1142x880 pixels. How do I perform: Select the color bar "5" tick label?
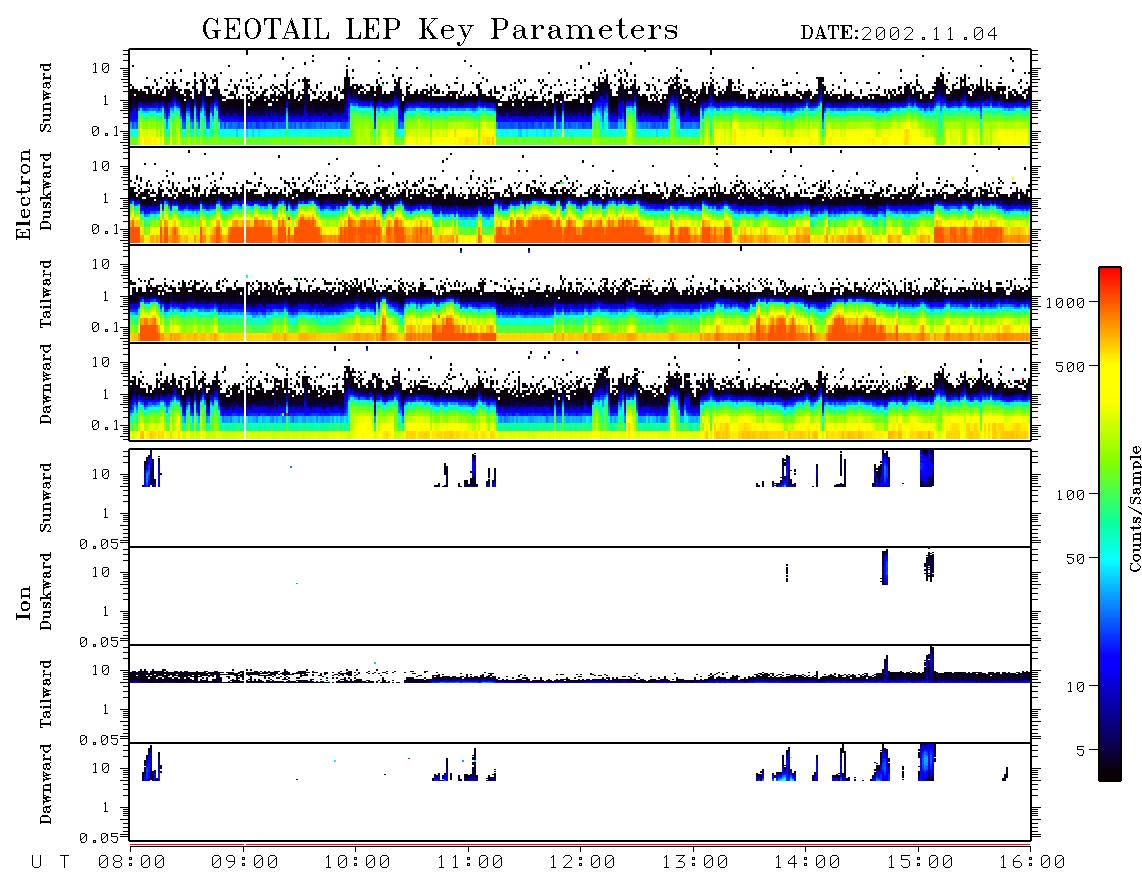pyautogui.click(x=1081, y=750)
